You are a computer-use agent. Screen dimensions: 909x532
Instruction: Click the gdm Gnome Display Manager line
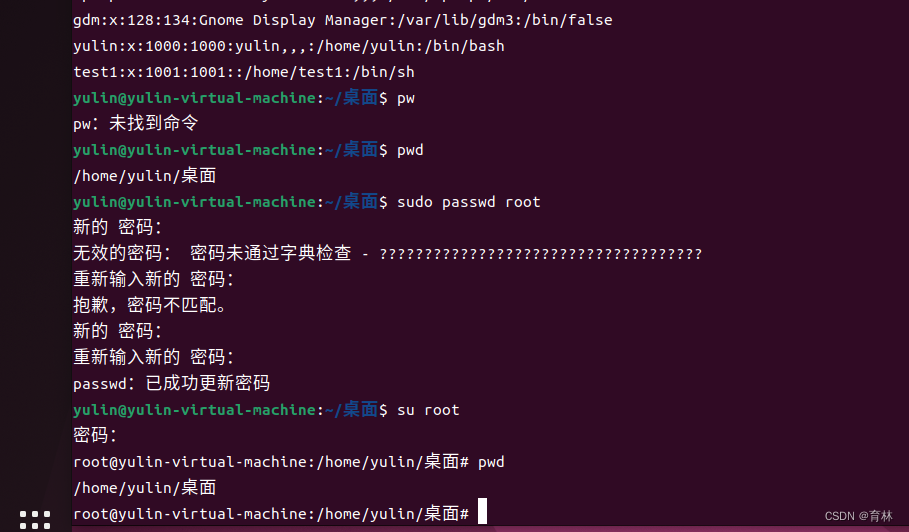tap(342, 20)
